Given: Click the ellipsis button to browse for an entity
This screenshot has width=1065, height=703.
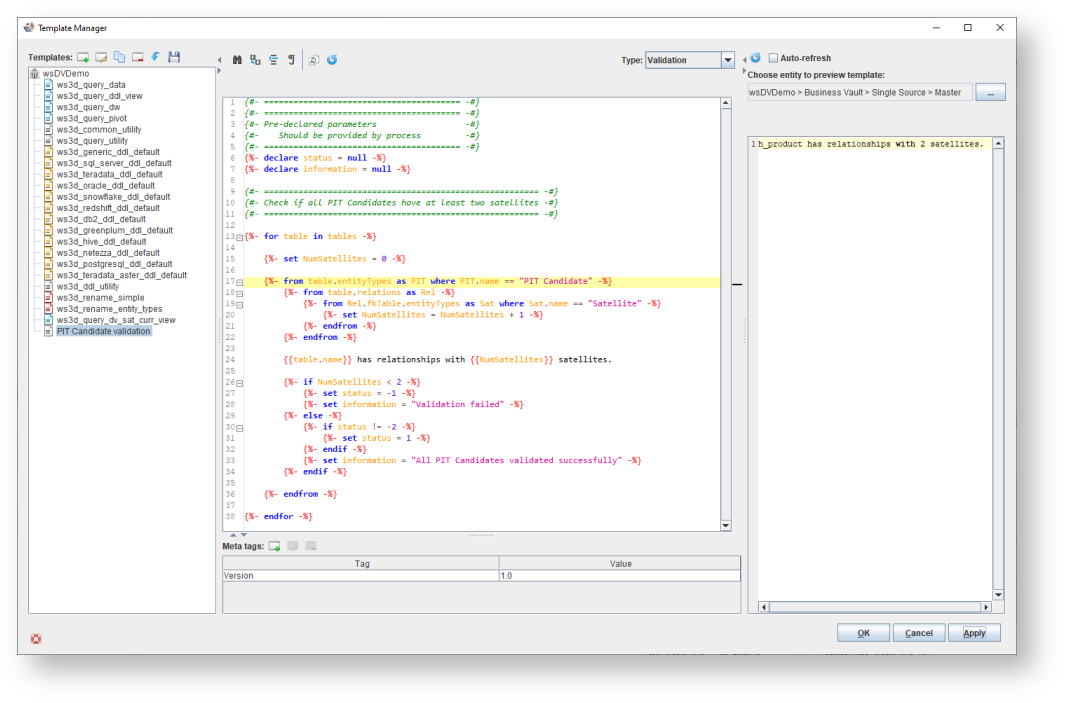Looking at the screenshot, I should [x=990, y=93].
